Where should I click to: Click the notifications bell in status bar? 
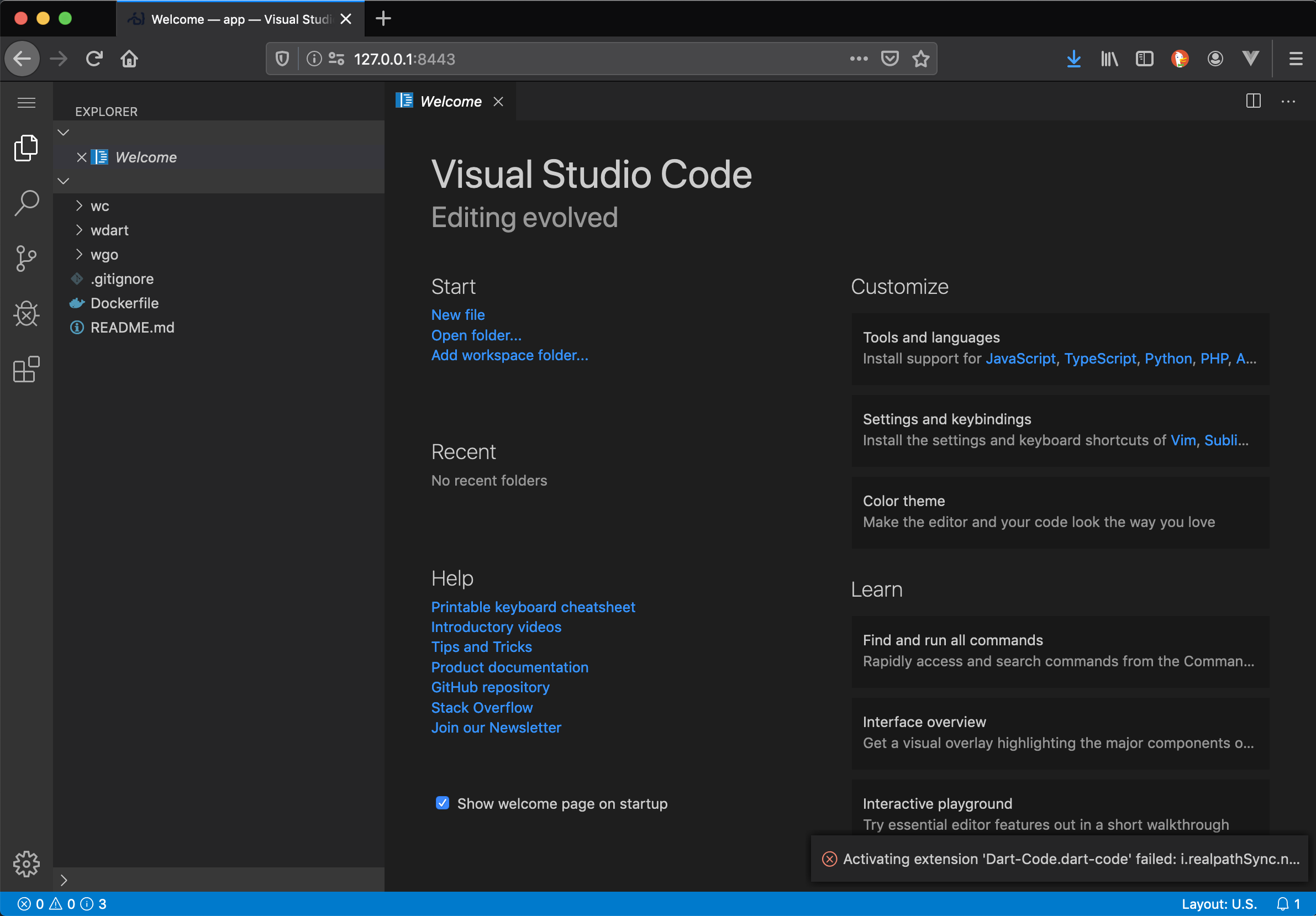point(1287,904)
